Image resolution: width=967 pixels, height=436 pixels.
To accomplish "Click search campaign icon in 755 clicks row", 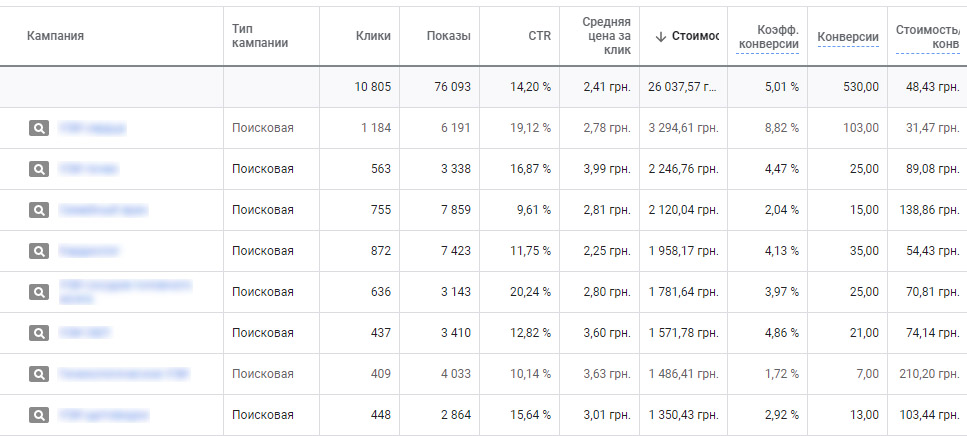I will click(39, 210).
